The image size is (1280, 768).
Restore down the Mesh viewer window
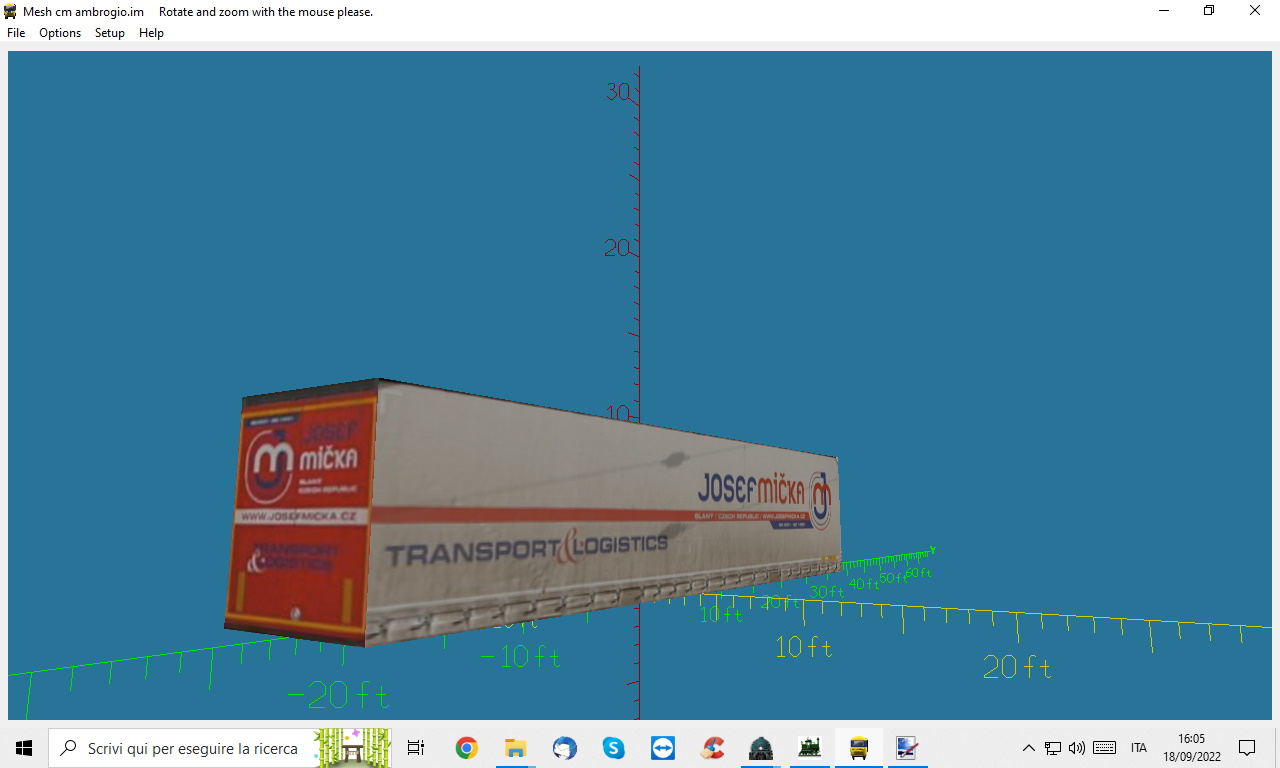(1209, 11)
